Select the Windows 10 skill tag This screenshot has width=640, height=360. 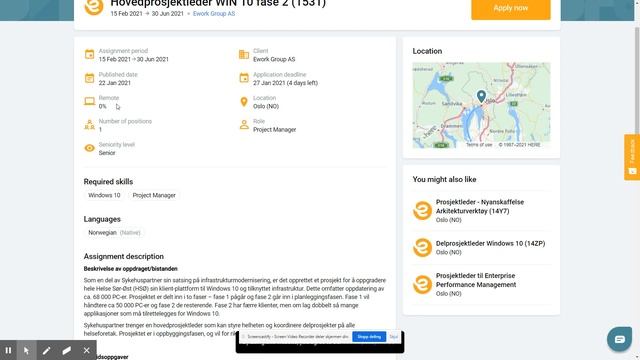tap(104, 195)
